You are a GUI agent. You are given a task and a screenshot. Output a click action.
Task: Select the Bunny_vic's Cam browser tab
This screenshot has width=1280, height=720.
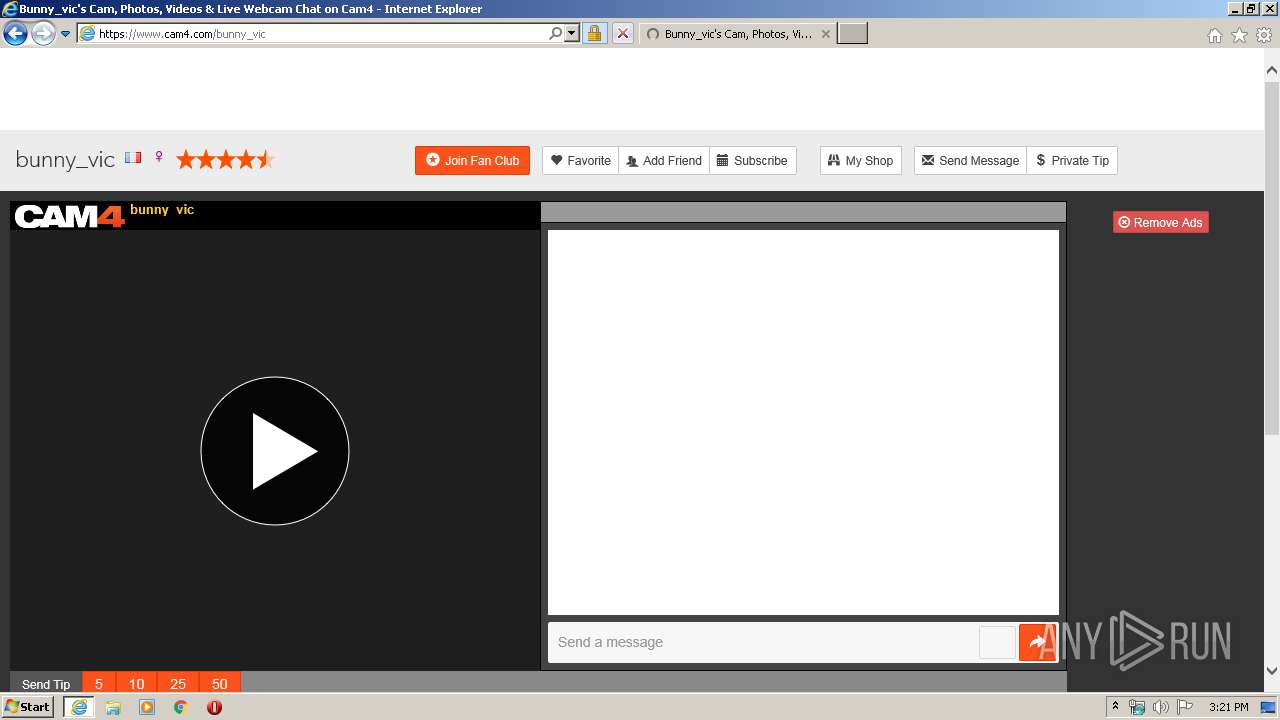pyautogui.click(x=737, y=34)
